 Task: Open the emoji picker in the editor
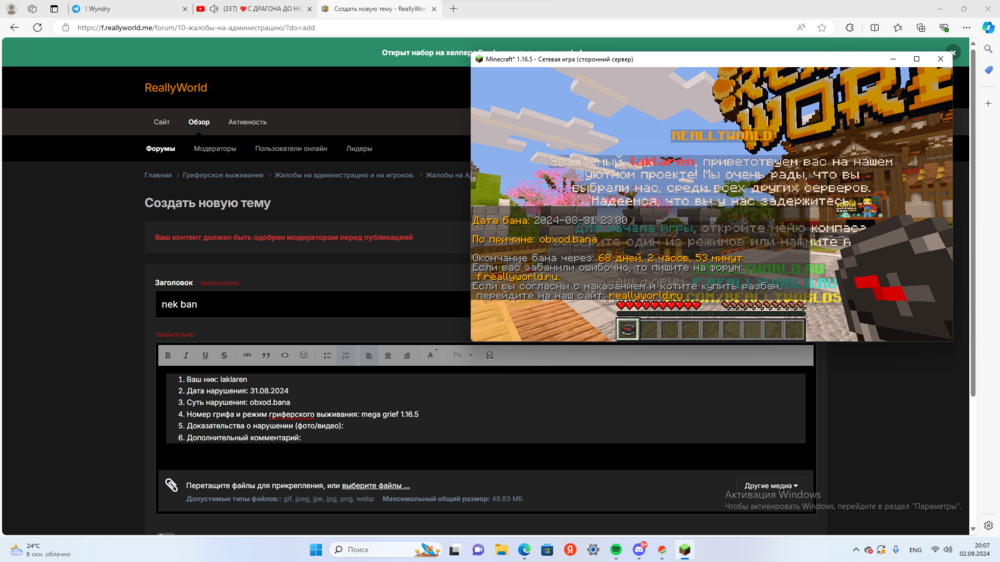click(304, 355)
